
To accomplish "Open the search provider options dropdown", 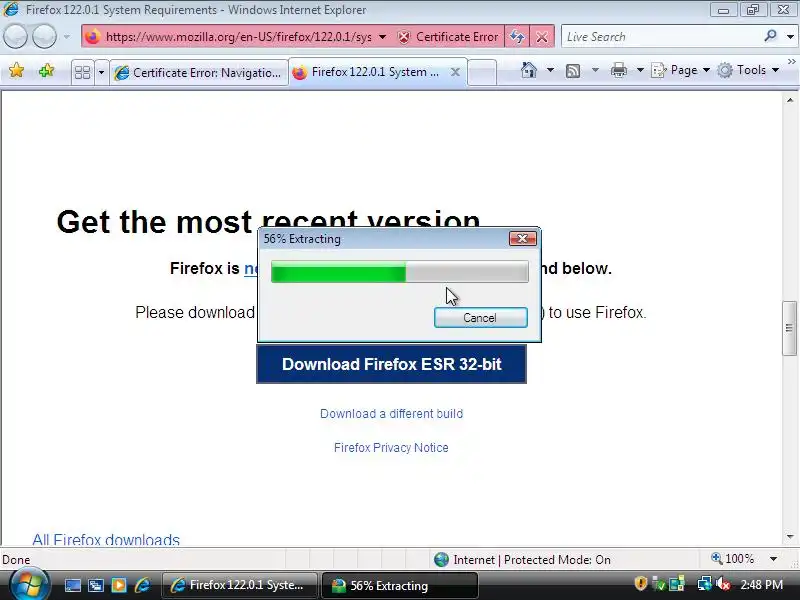I will [x=790, y=37].
